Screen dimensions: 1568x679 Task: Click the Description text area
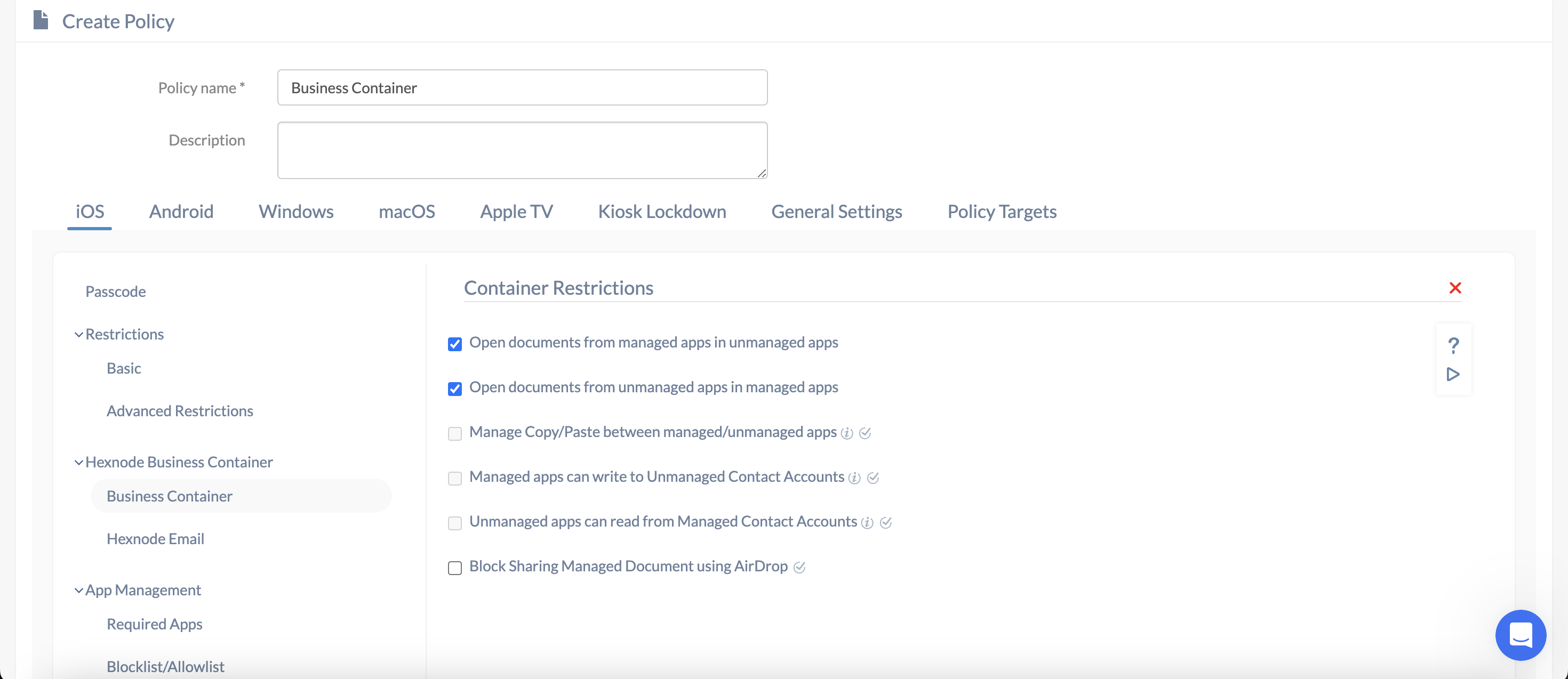coord(522,150)
